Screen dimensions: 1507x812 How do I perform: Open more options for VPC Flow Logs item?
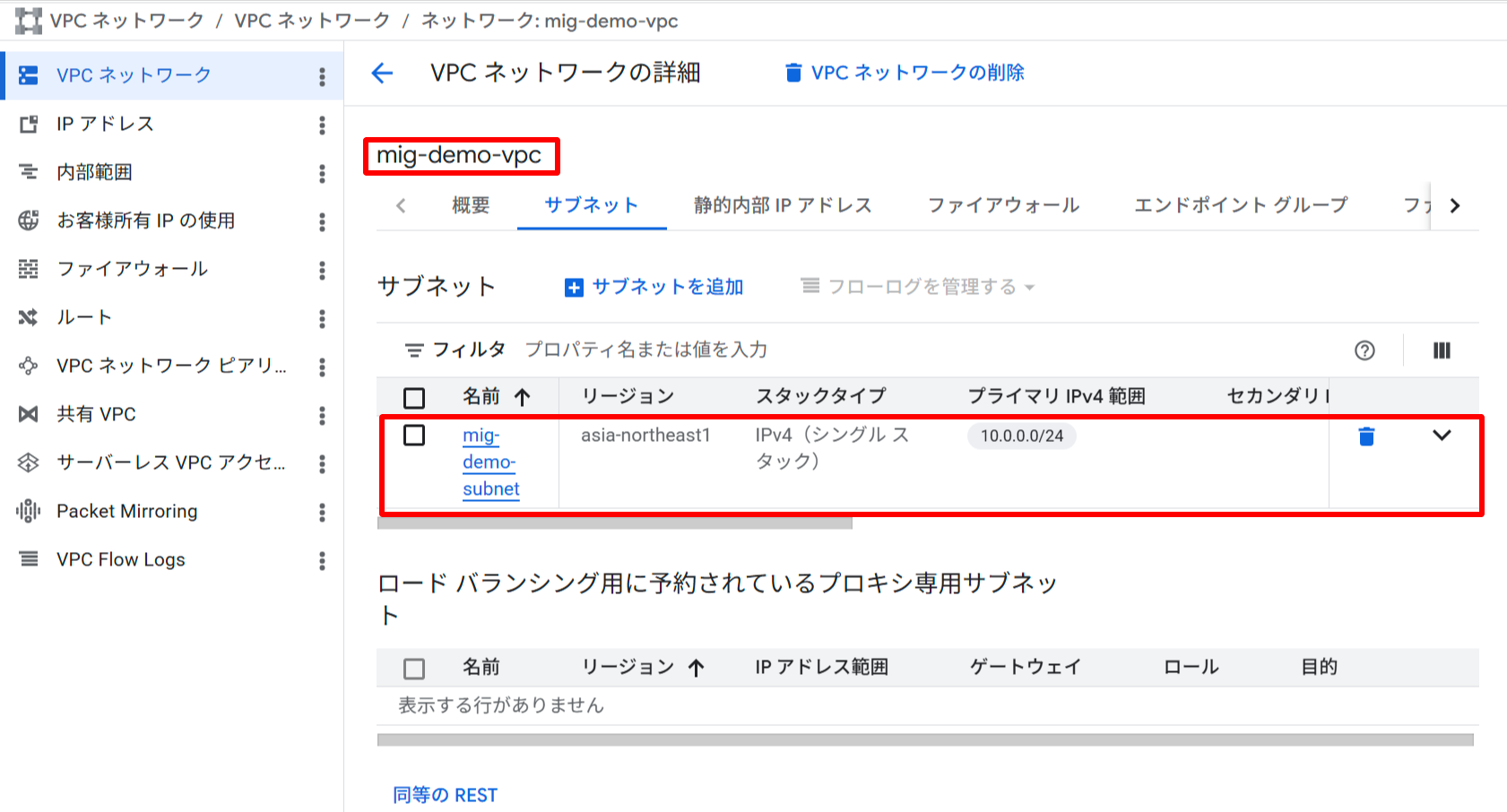[x=322, y=560]
